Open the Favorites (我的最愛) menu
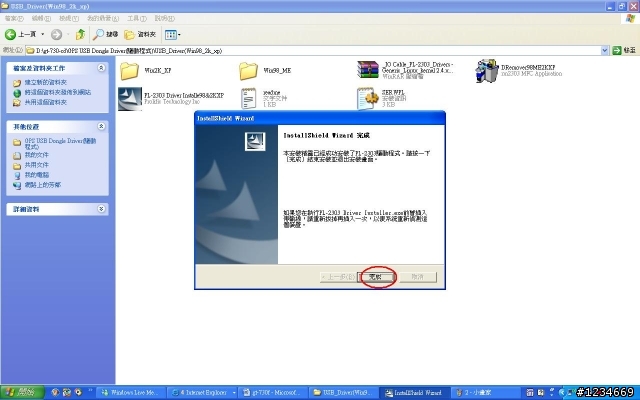 pos(103,18)
